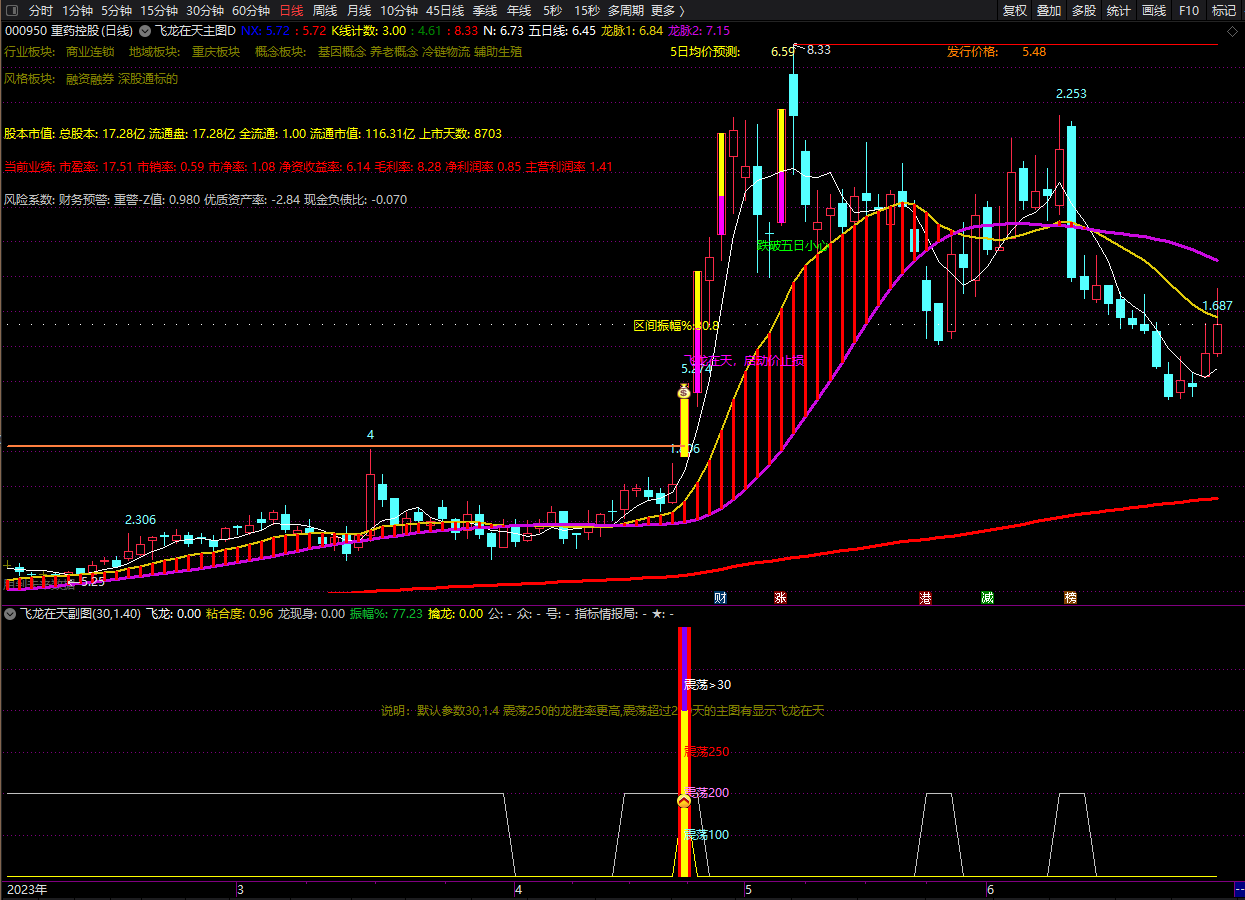Click the 叠加 overlay button
The width and height of the screenshot is (1245, 900).
1049,10
